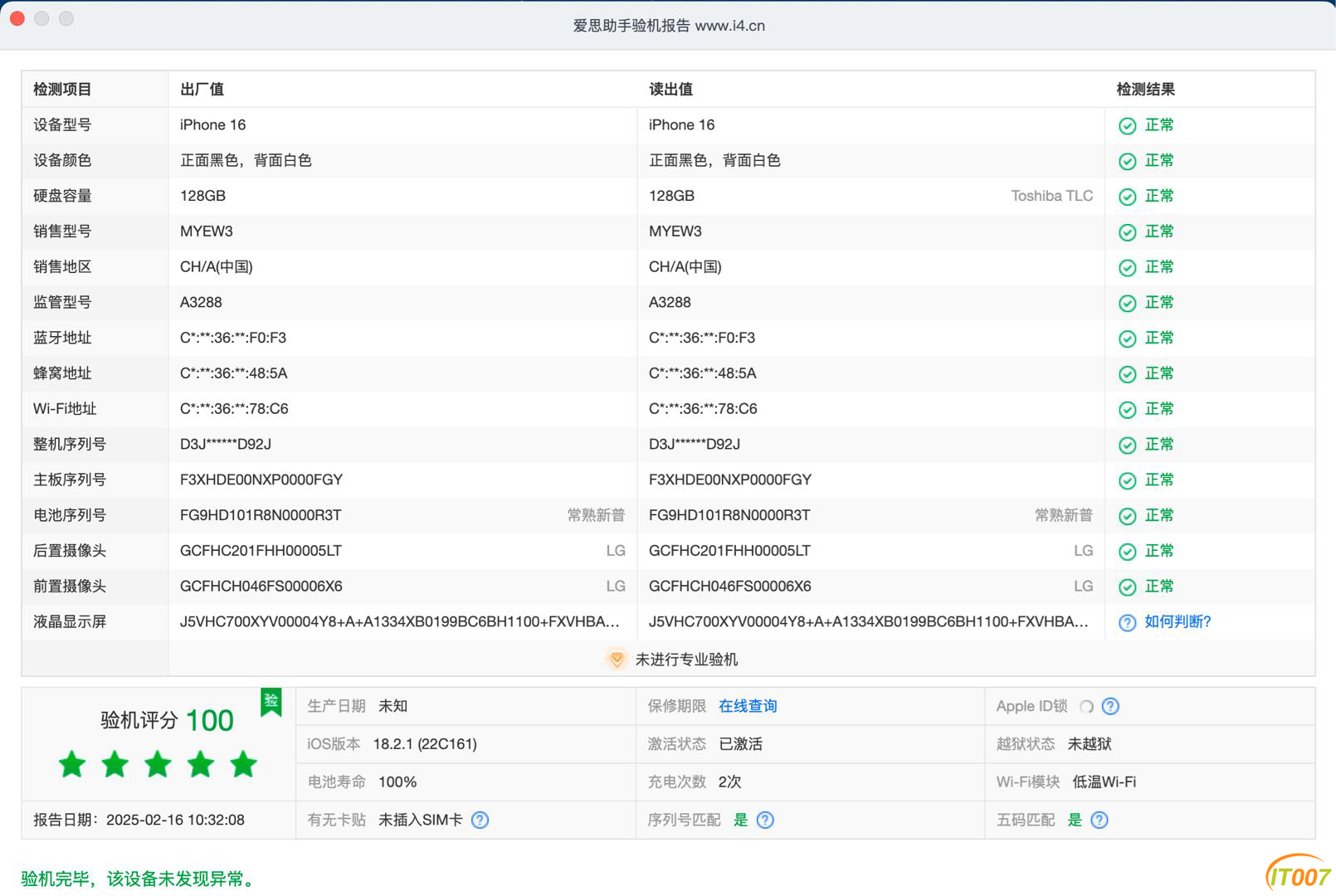
Task: Click 常熟新普 label in the factory value column
Action: tap(596, 515)
